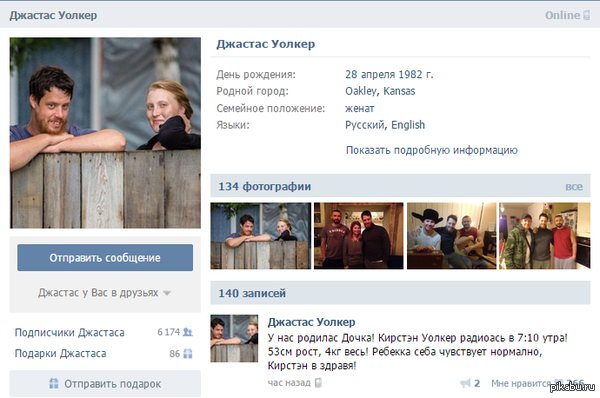The width and height of the screenshot is (600, 398).
Task: Open the 'Oakley, Kansas' hometown link
Action: click(380, 91)
